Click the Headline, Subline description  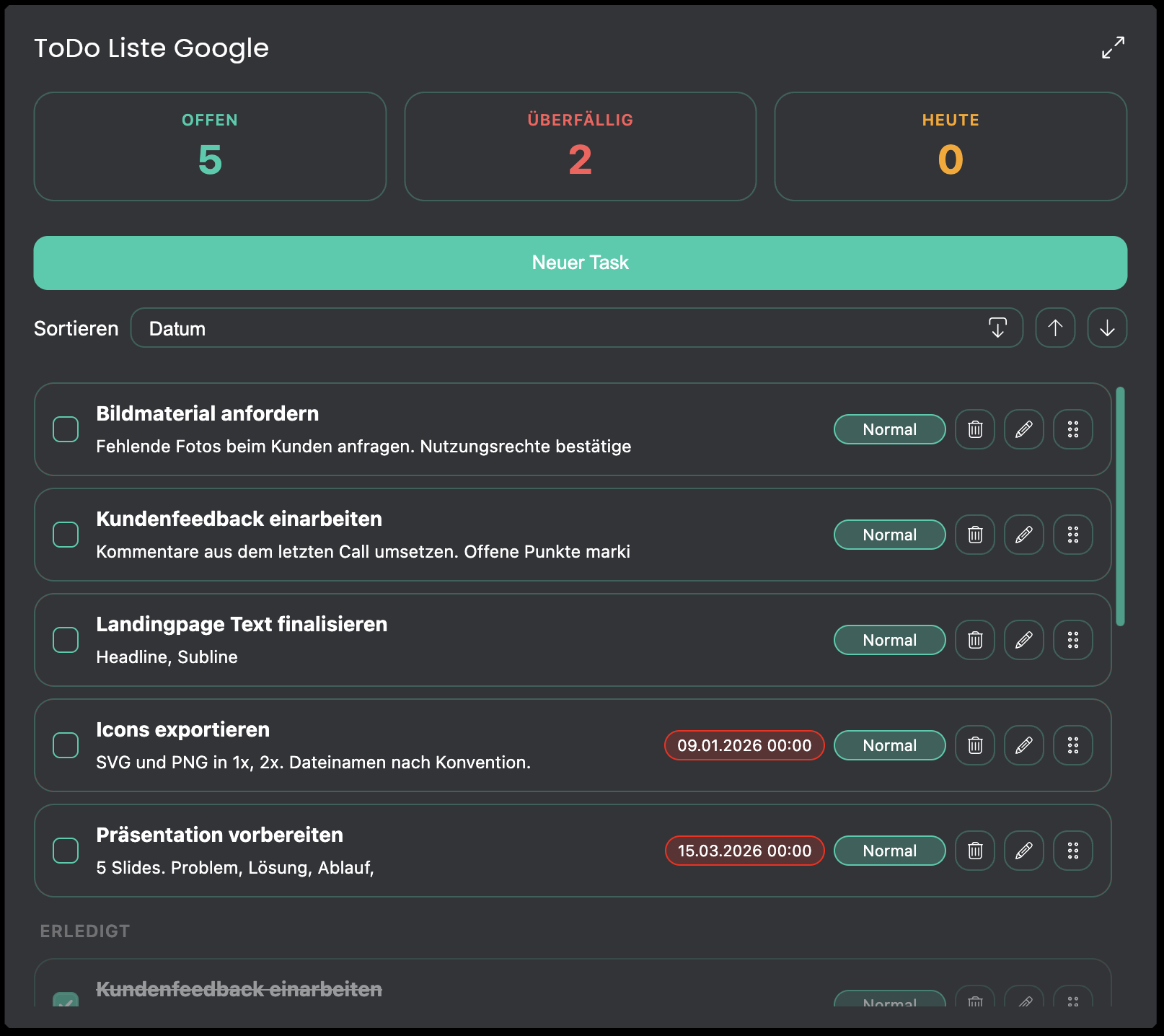coord(167,657)
